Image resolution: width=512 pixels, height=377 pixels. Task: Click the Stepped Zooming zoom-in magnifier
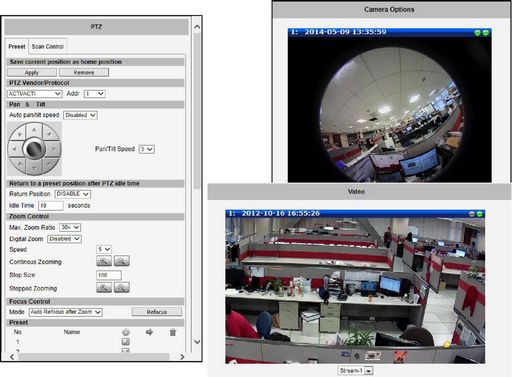[x=104, y=287]
